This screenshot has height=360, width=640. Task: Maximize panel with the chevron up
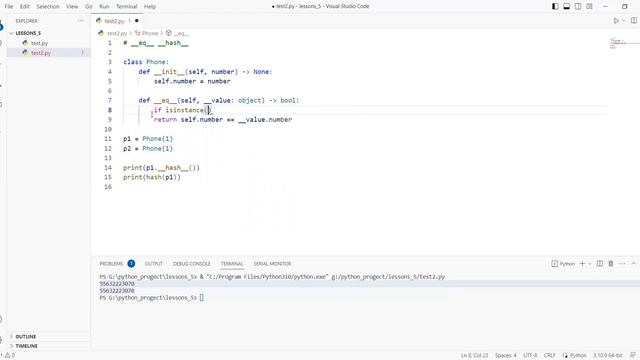pos(633,264)
